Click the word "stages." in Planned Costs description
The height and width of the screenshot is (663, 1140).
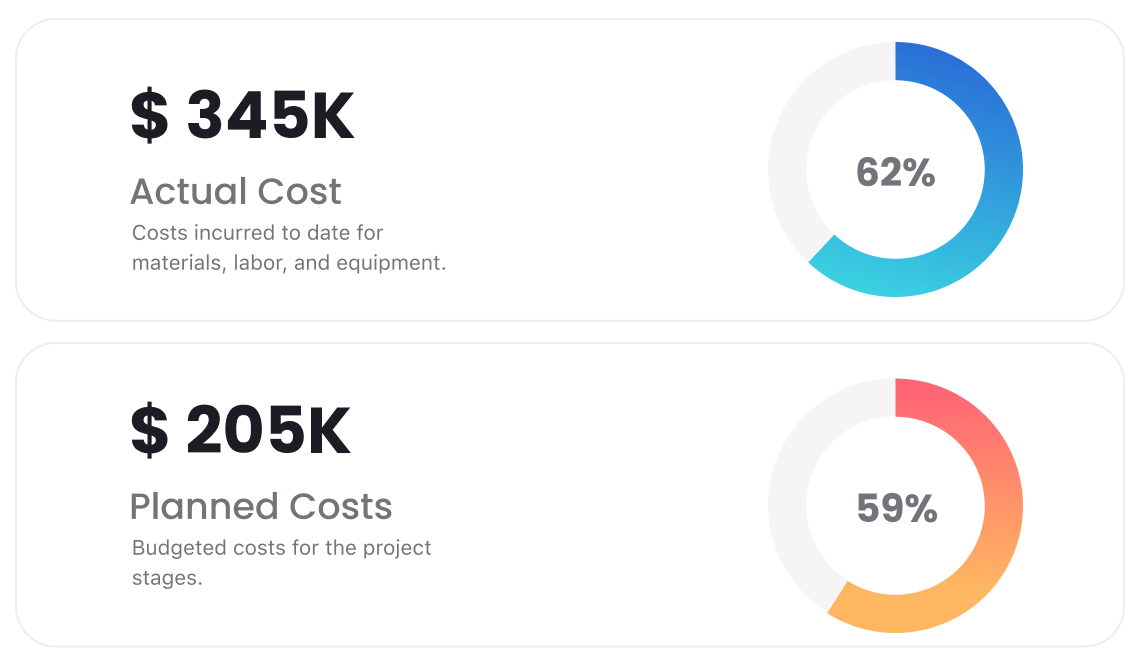[x=167, y=578]
